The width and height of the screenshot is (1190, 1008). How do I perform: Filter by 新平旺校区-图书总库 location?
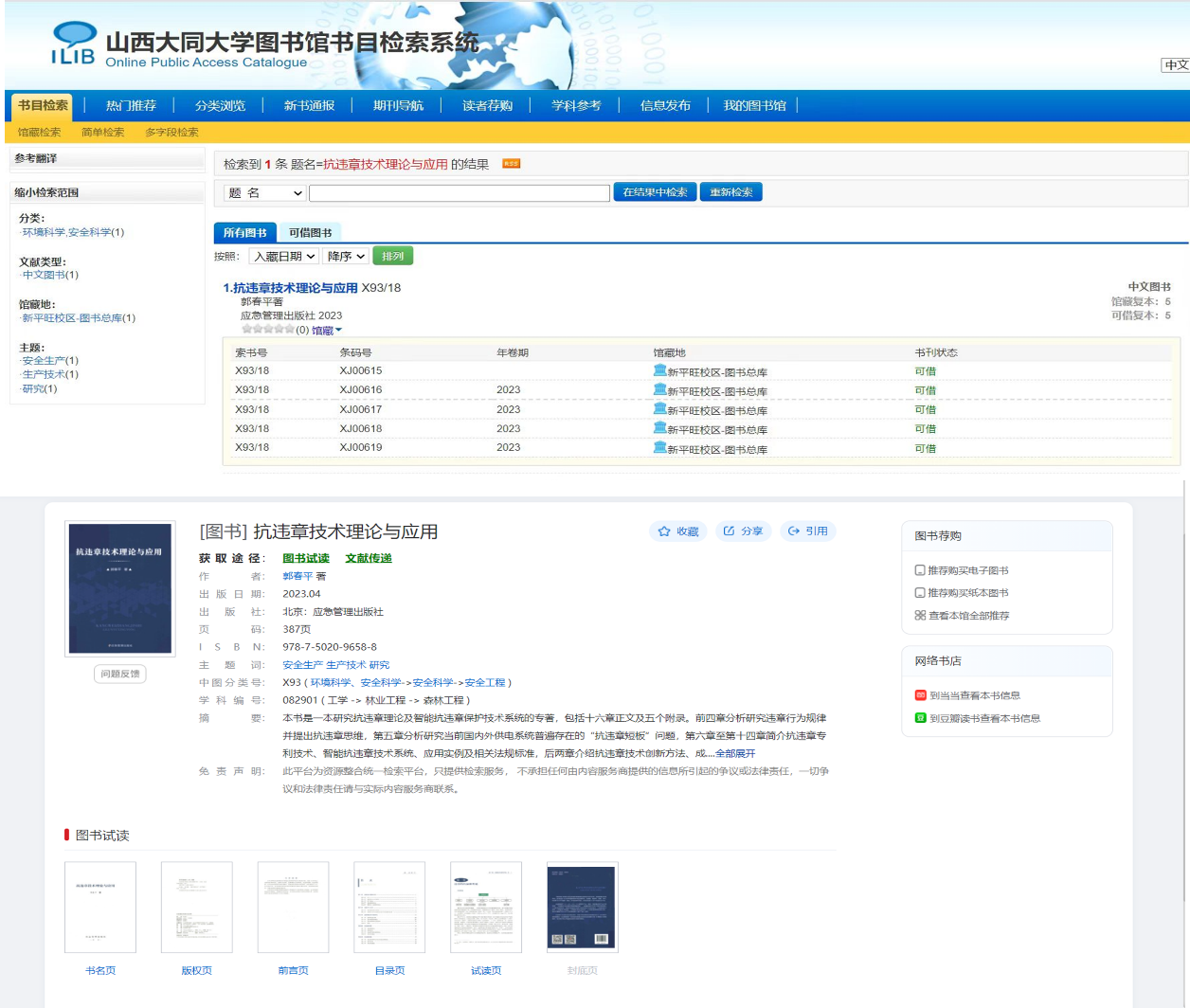pyautogui.click(x=72, y=318)
